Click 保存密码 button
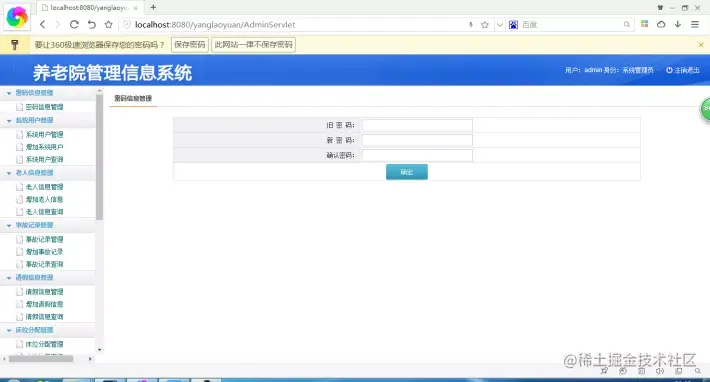Viewport: 710px width, 382px height. (190, 44)
